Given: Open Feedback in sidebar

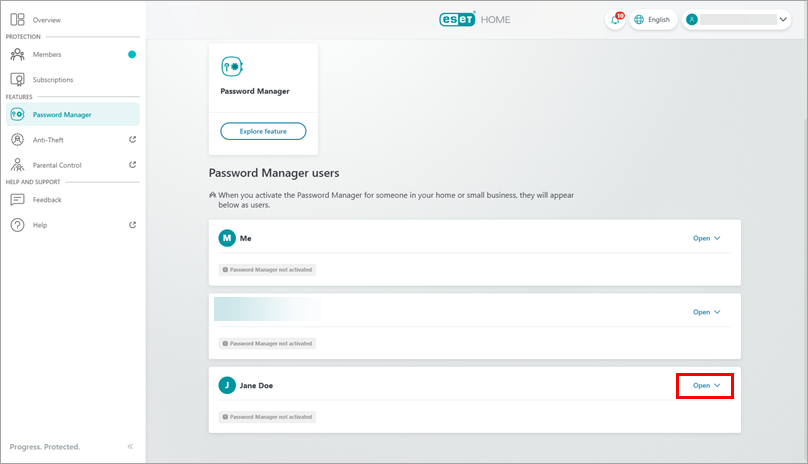Looking at the screenshot, I should 47,200.
